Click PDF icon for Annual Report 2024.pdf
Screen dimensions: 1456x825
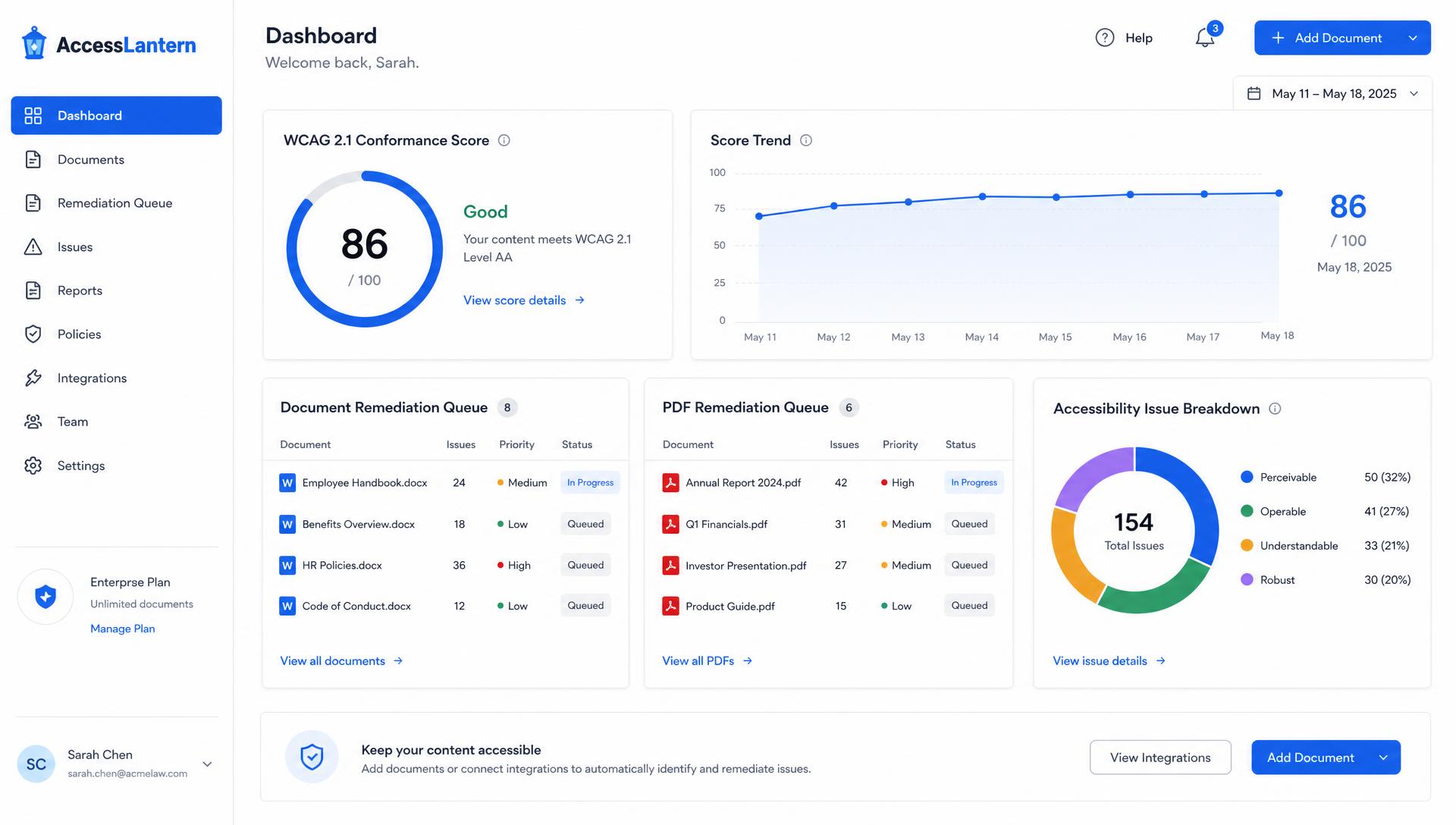(x=670, y=483)
